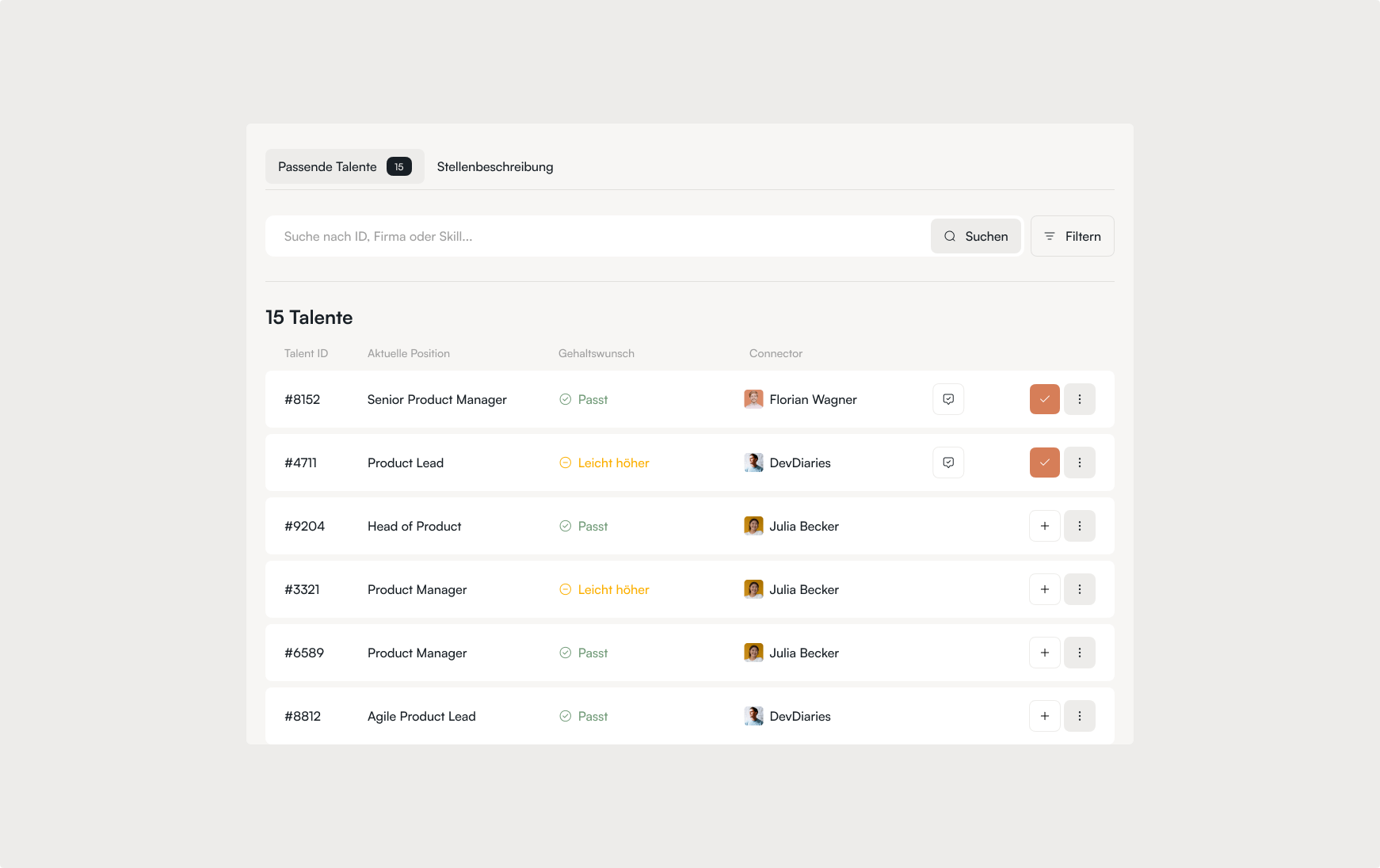Image resolution: width=1380 pixels, height=868 pixels.
Task: Click DevDiaries avatar in row #4711
Action: (x=753, y=463)
